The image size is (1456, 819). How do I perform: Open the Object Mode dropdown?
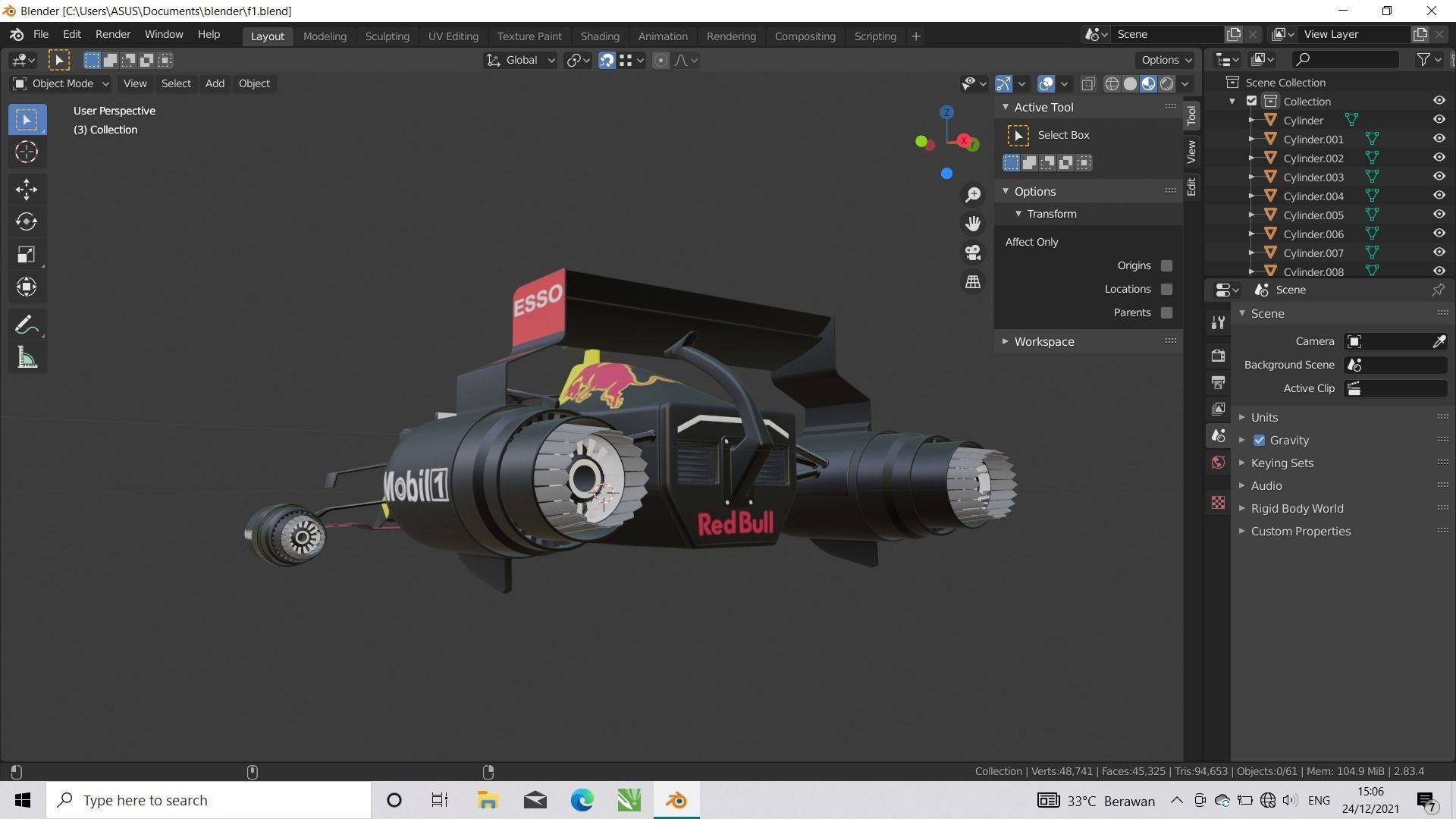pyautogui.click(x=61, y=83)
